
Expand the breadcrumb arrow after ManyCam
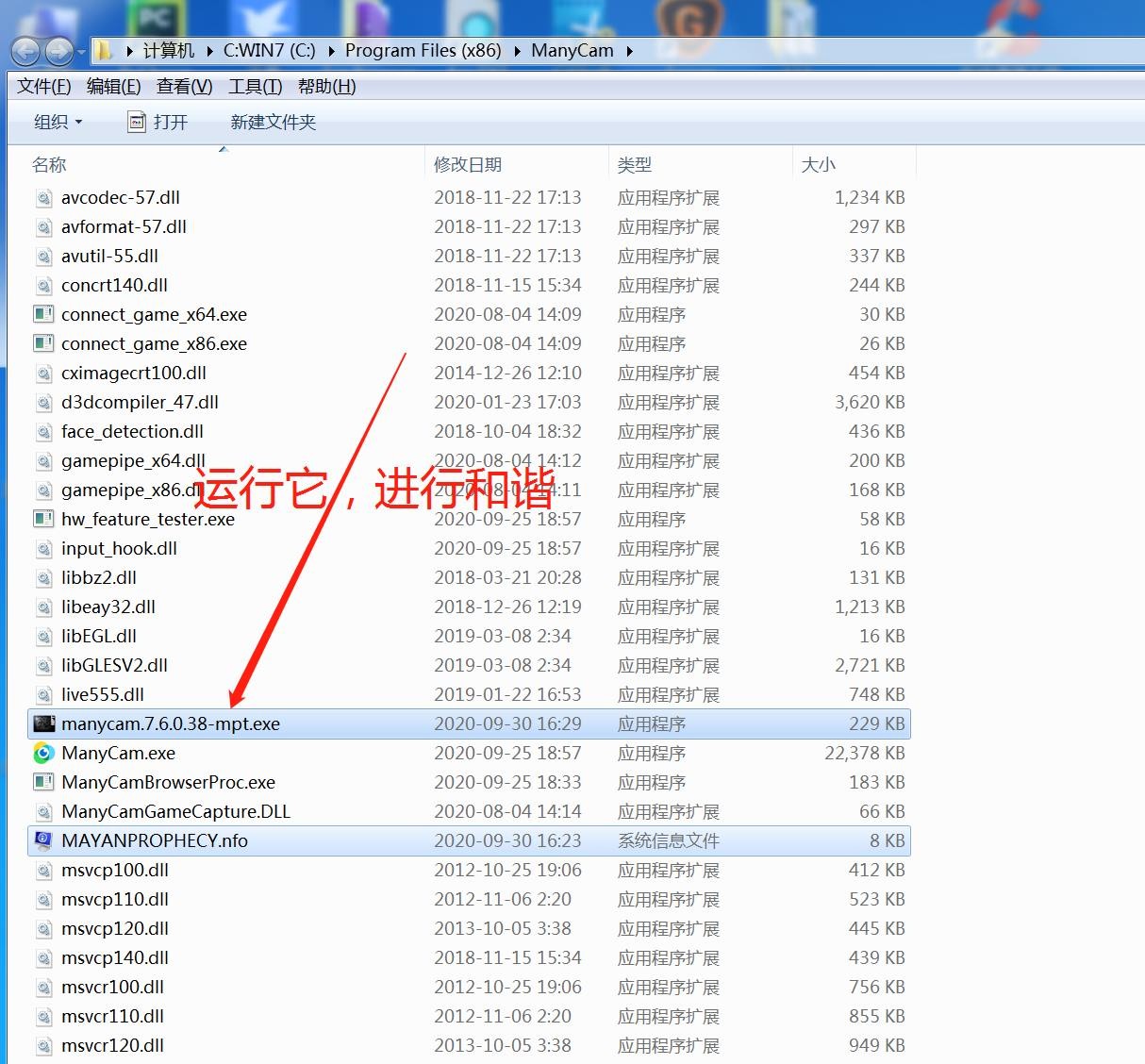pos(629,51)
